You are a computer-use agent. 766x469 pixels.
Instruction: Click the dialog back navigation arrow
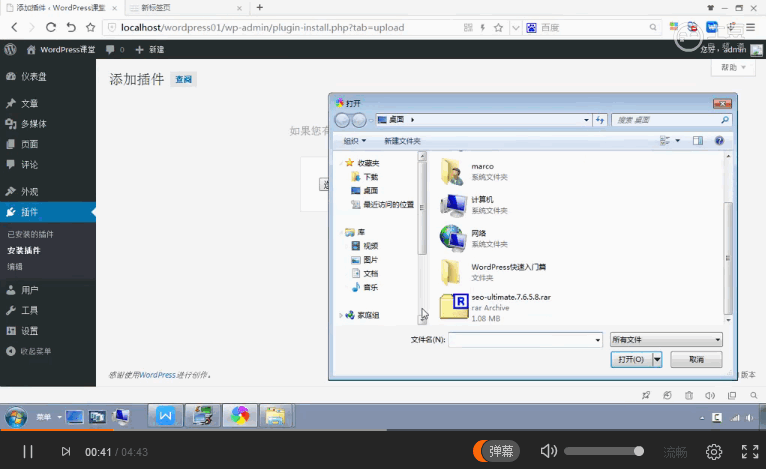pos(342,120)
